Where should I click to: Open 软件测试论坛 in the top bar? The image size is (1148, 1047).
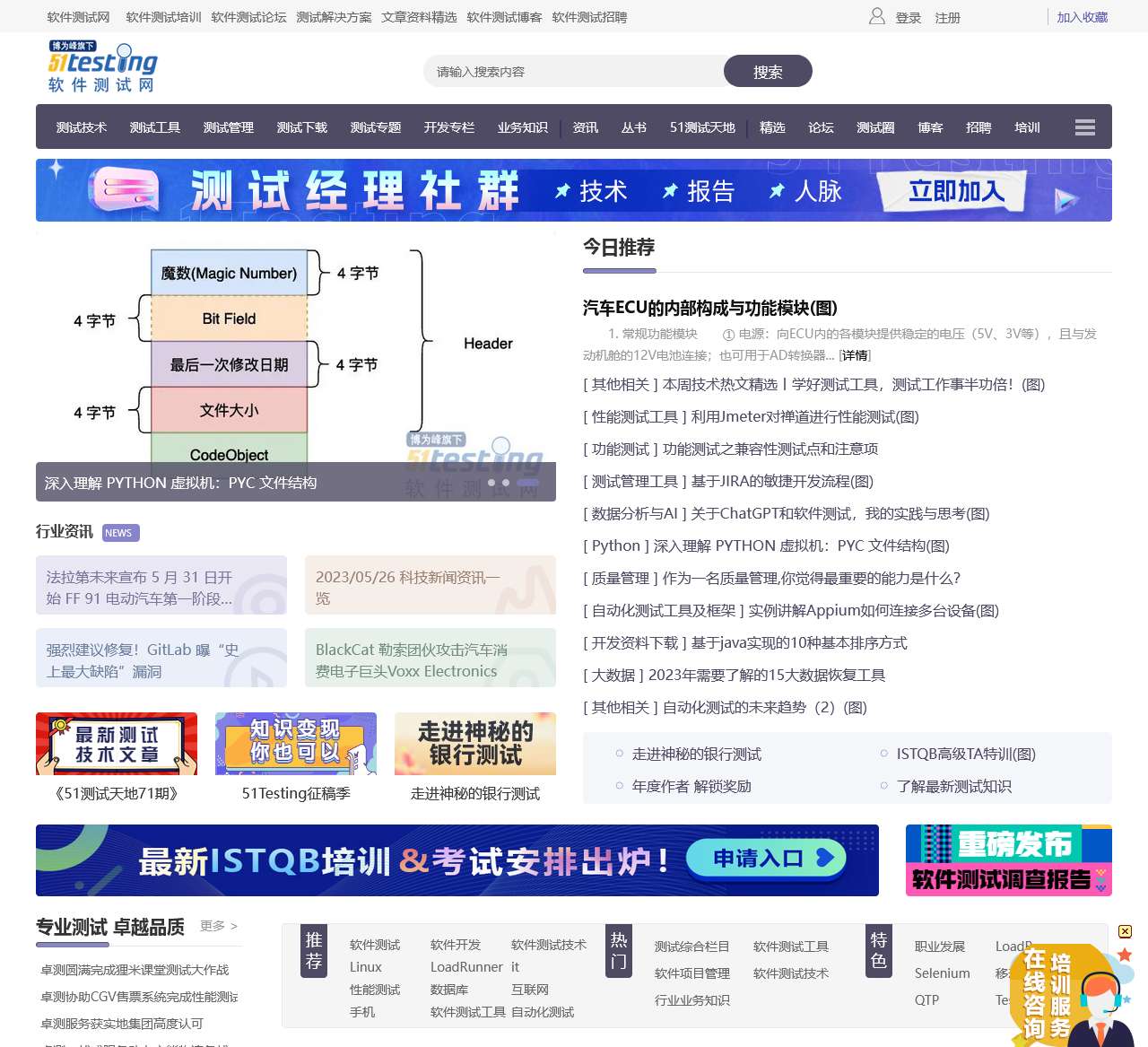pyautogui.click(x=248, y=17)
